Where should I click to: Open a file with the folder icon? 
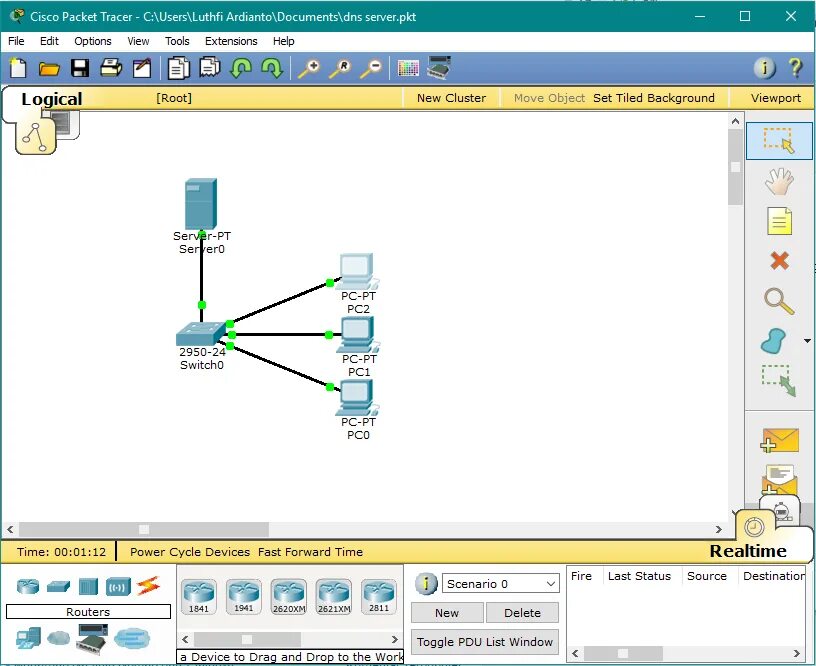tap(49, 68)
